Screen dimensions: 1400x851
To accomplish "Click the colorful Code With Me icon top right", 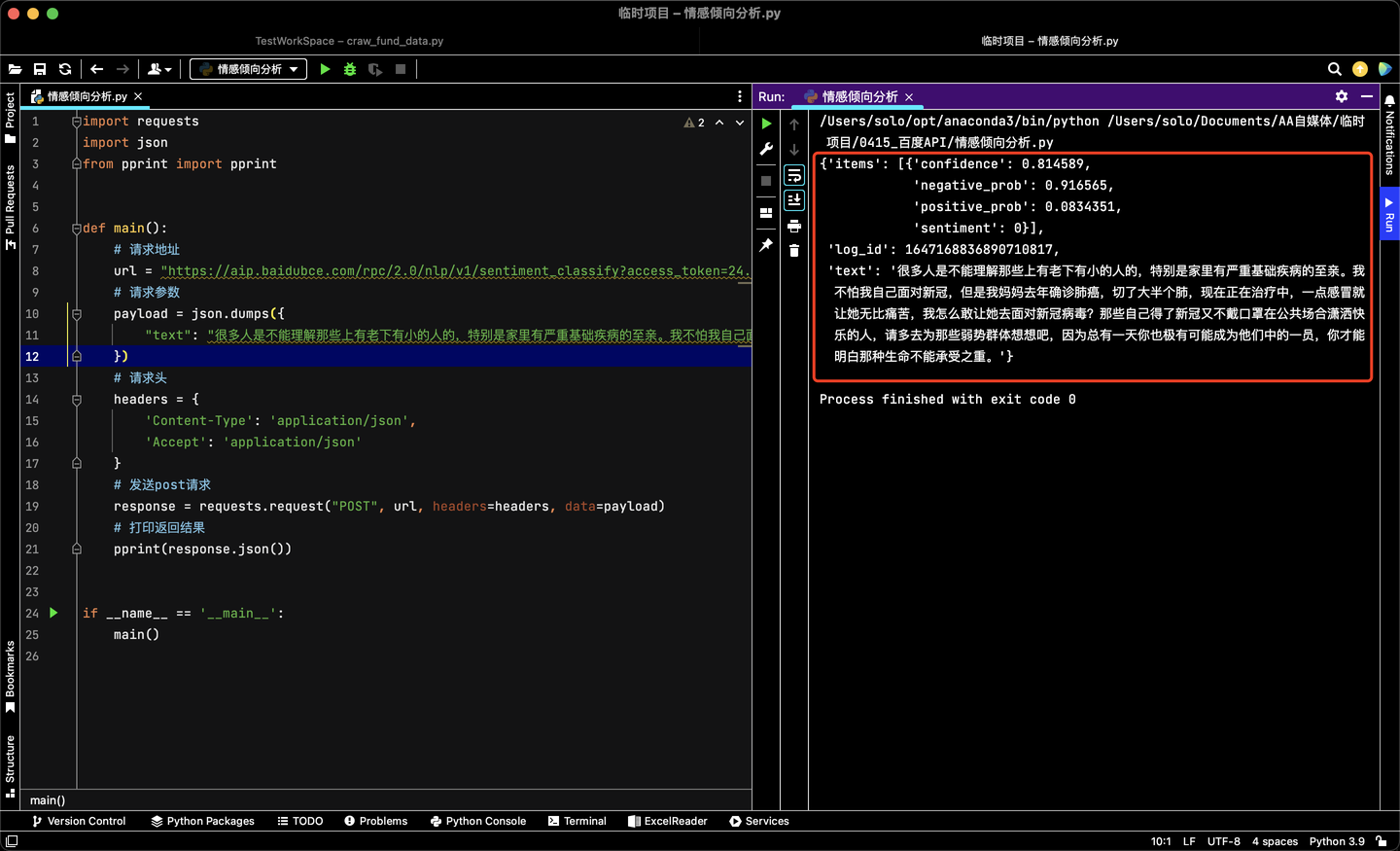I will pyautogui.click(x=1384, y=69).
